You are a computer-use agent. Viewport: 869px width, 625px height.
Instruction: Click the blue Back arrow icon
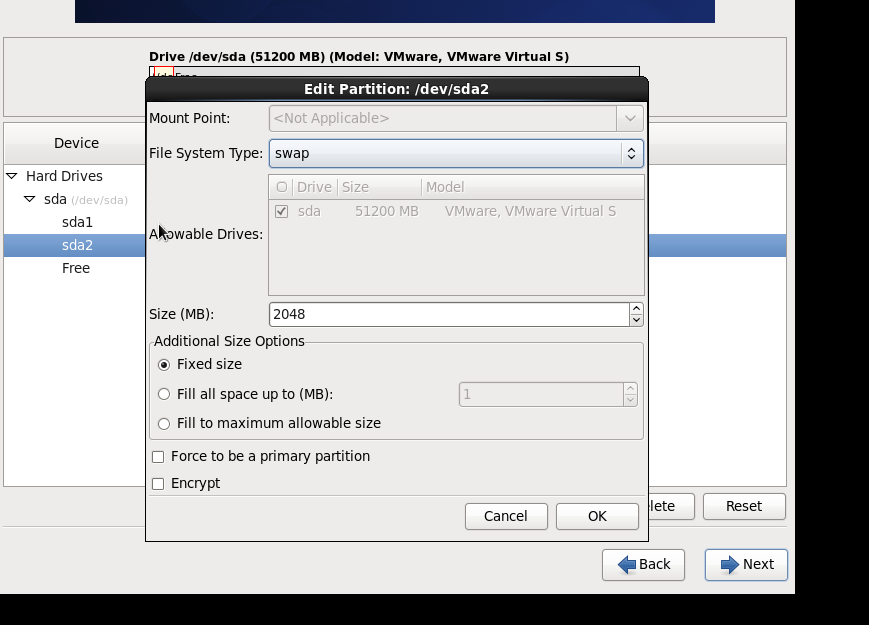(627, 565)
